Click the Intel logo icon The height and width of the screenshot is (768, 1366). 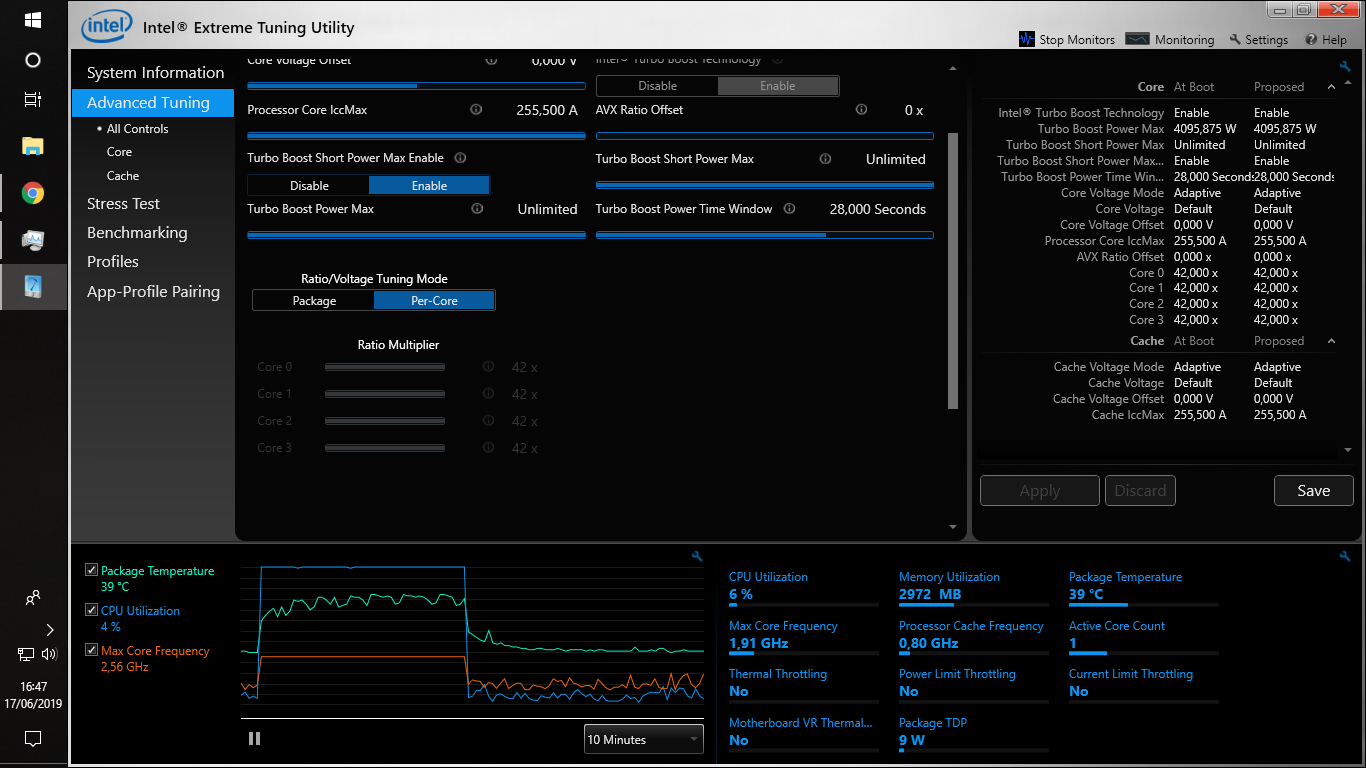point(107,27)
